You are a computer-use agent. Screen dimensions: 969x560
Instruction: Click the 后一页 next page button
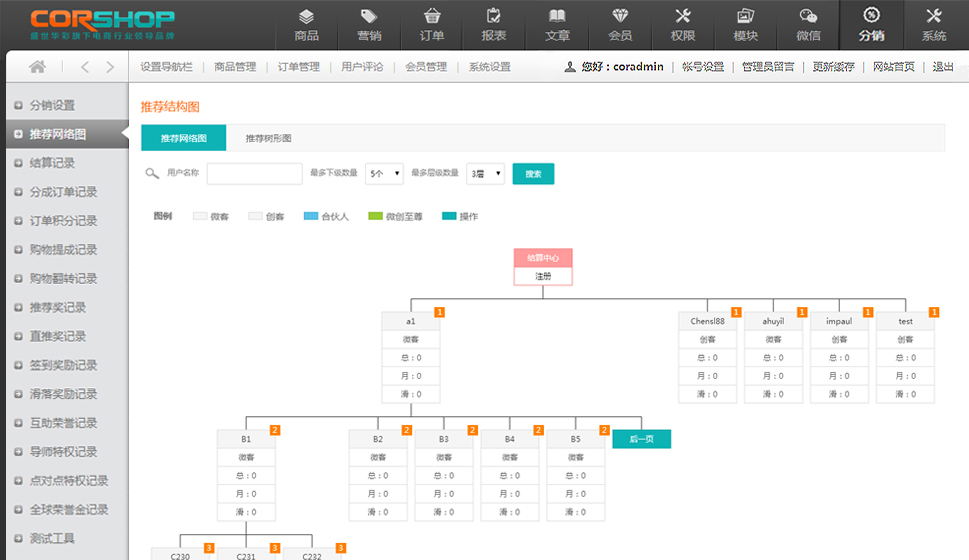pyautogui.click(x=641, y=439)
